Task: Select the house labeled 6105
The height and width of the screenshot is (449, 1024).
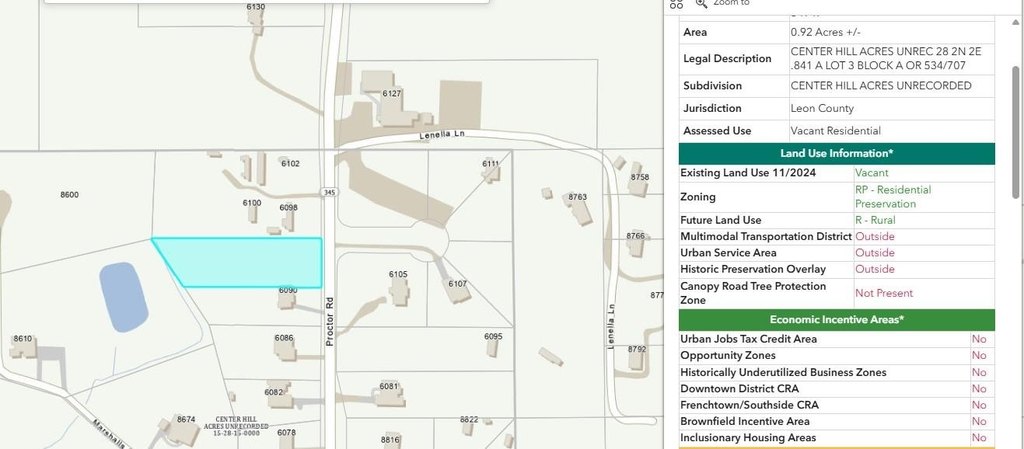Action: [x=400, y=291]
